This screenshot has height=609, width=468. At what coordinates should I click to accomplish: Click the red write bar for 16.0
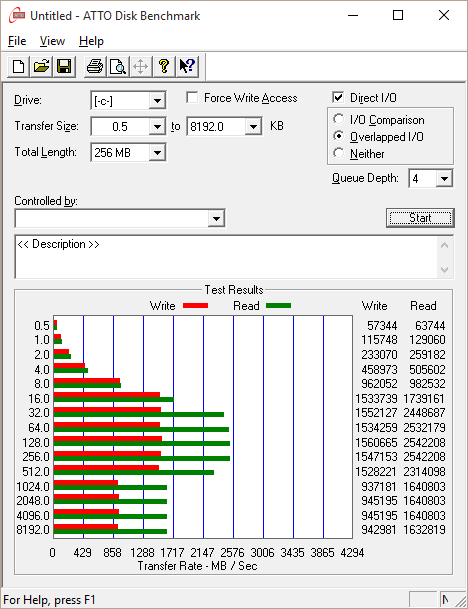click(107, 395)
